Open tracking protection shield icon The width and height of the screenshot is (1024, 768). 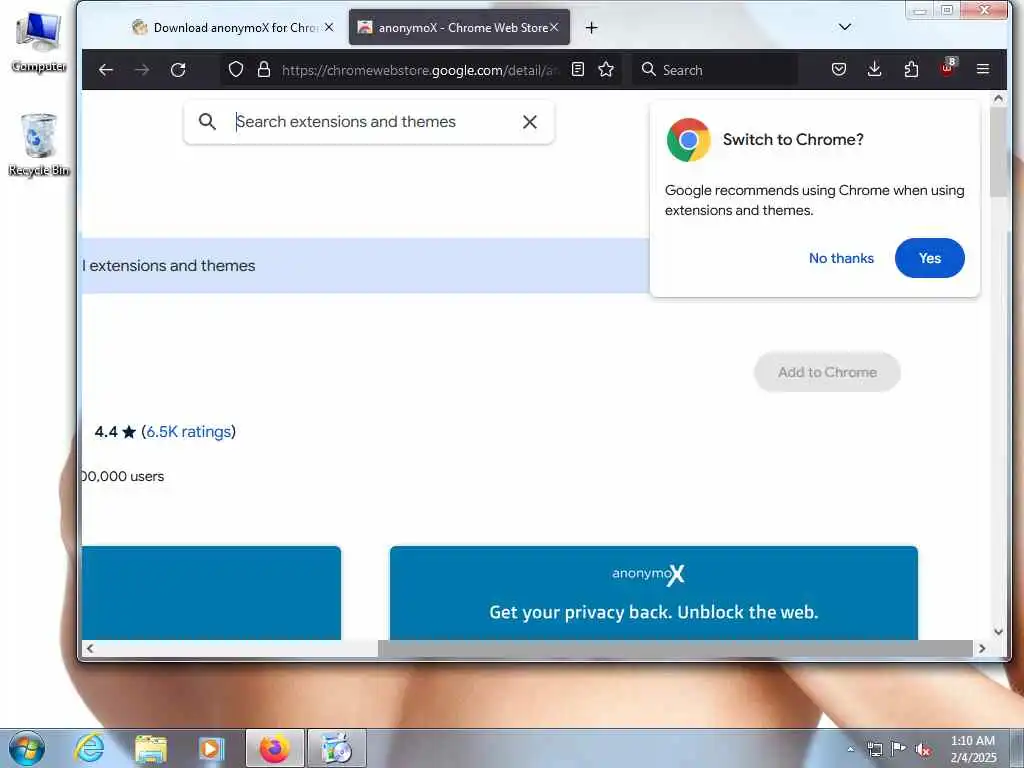[236, 69]
